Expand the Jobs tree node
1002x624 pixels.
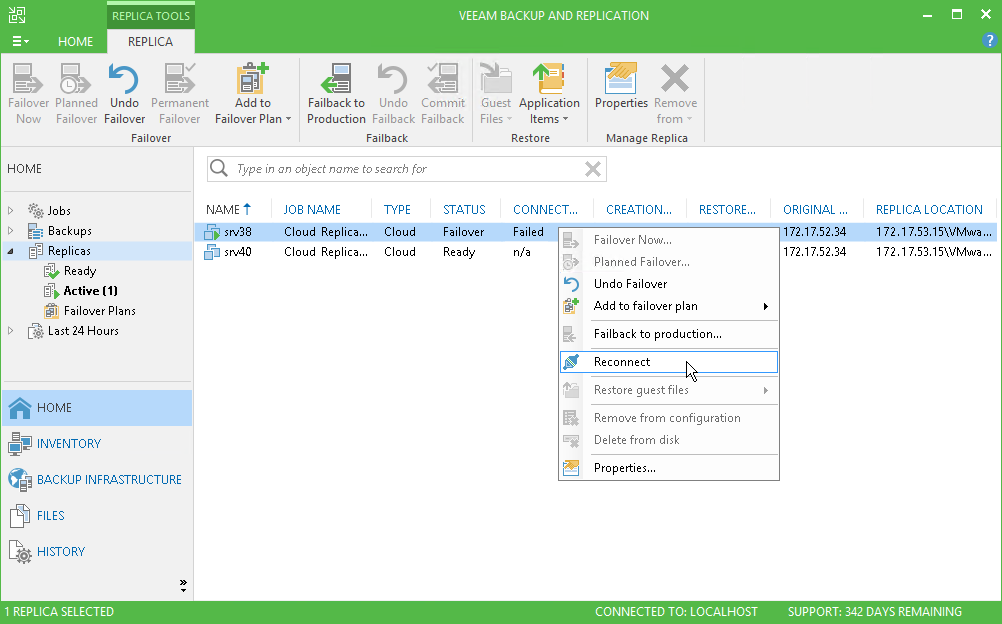coord(11,210)
